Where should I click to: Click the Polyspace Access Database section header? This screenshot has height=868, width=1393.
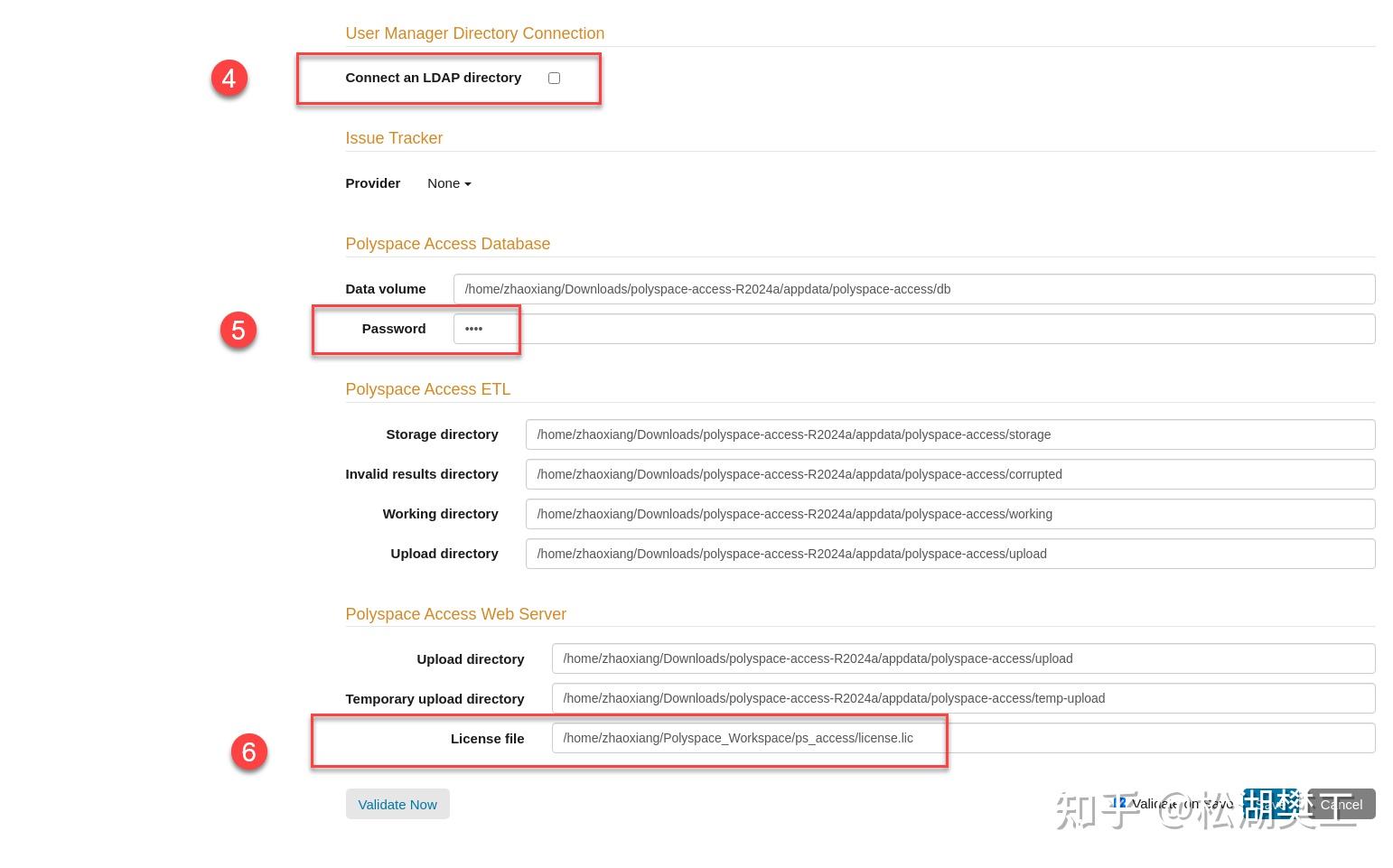click(447, 244)
